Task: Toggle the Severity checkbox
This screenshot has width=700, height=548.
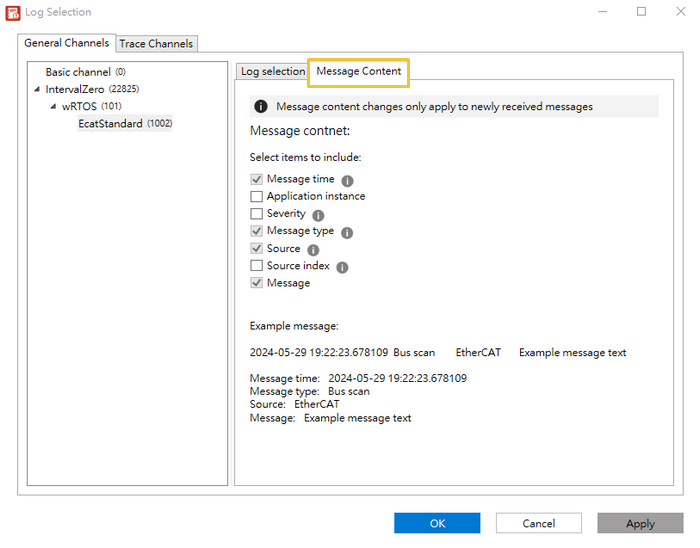Action: (257, 214)
